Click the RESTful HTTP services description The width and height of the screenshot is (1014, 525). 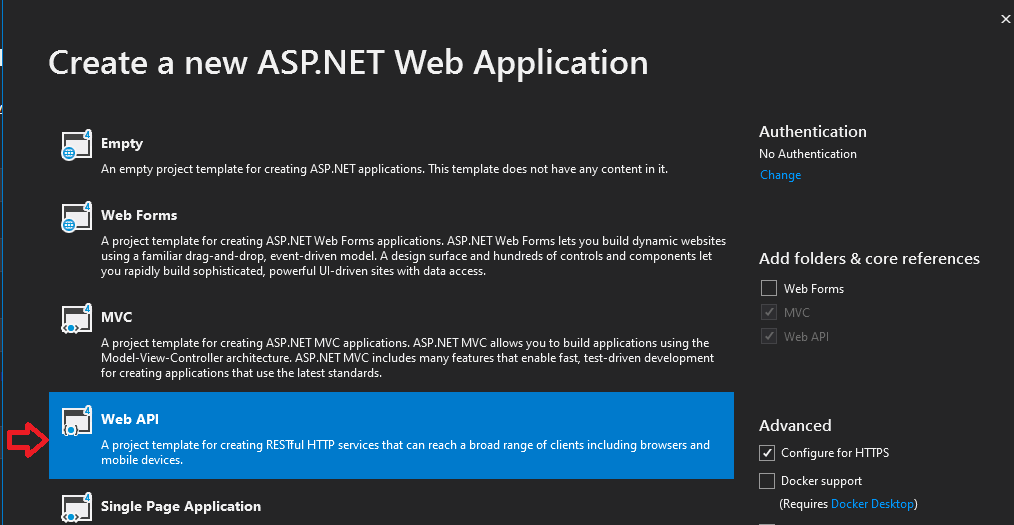(x=405, y=453)
